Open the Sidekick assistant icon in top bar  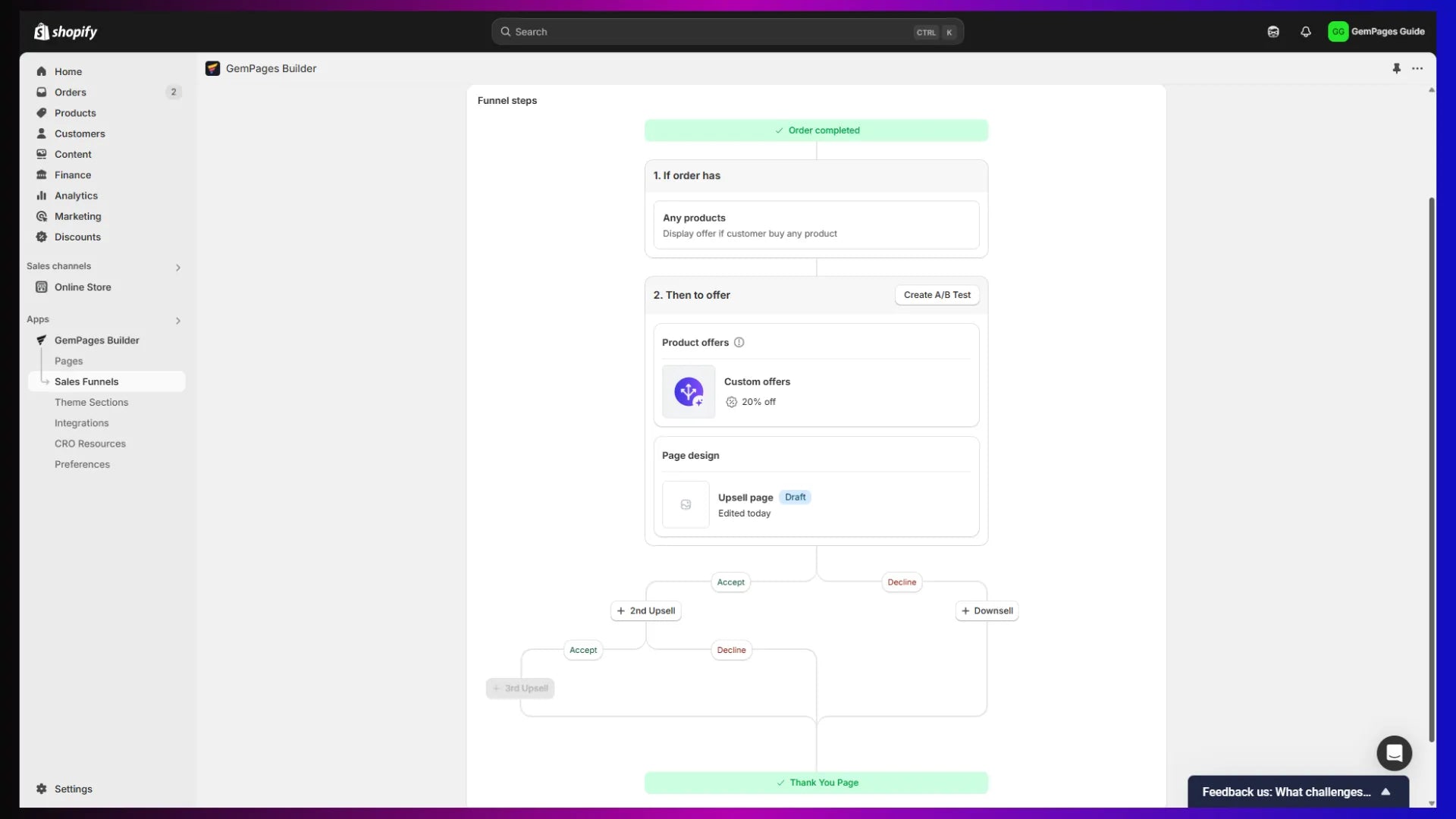[1273, 32]
